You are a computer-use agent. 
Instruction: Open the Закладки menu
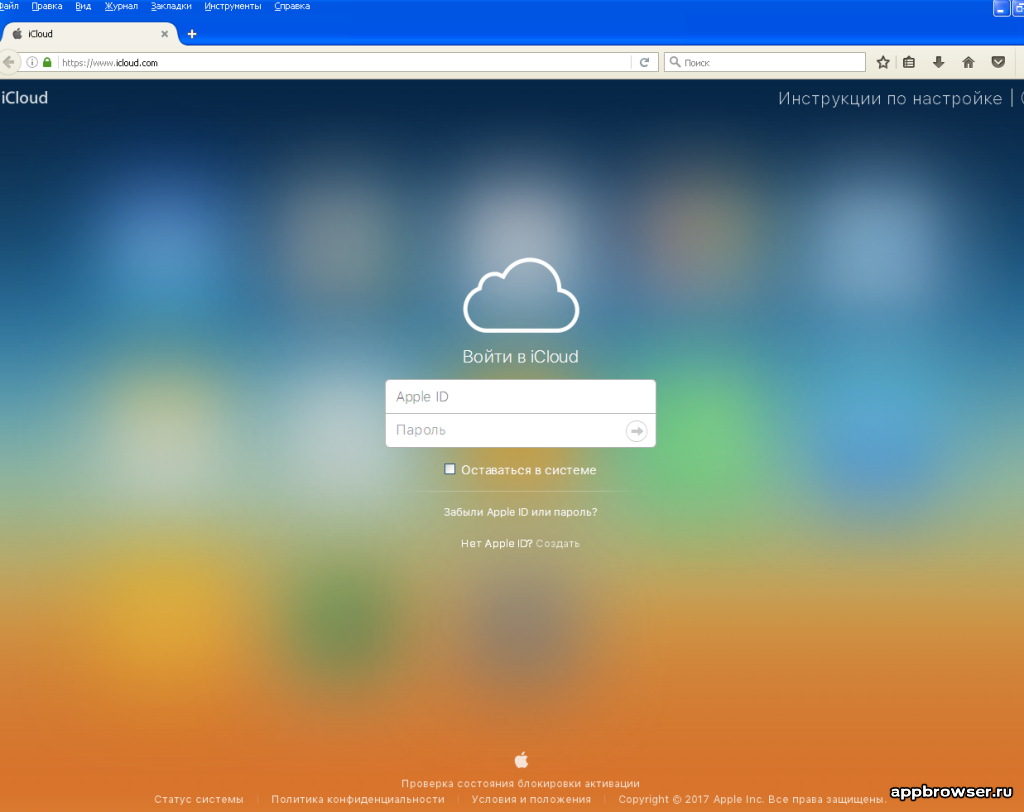point(172,6)
